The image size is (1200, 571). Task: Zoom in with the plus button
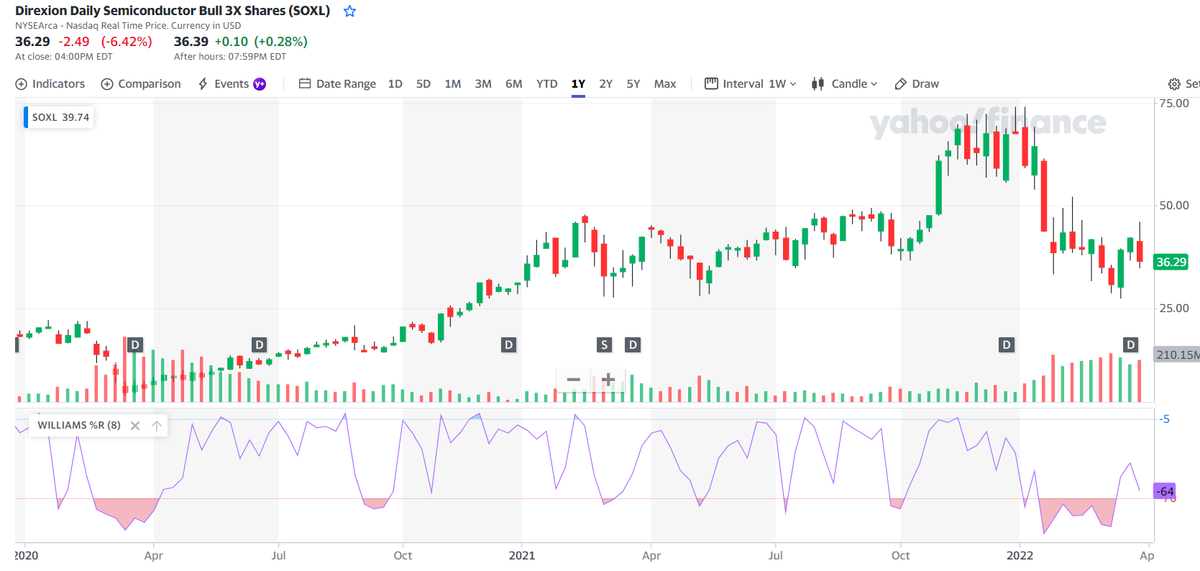[x=608, y=380]
